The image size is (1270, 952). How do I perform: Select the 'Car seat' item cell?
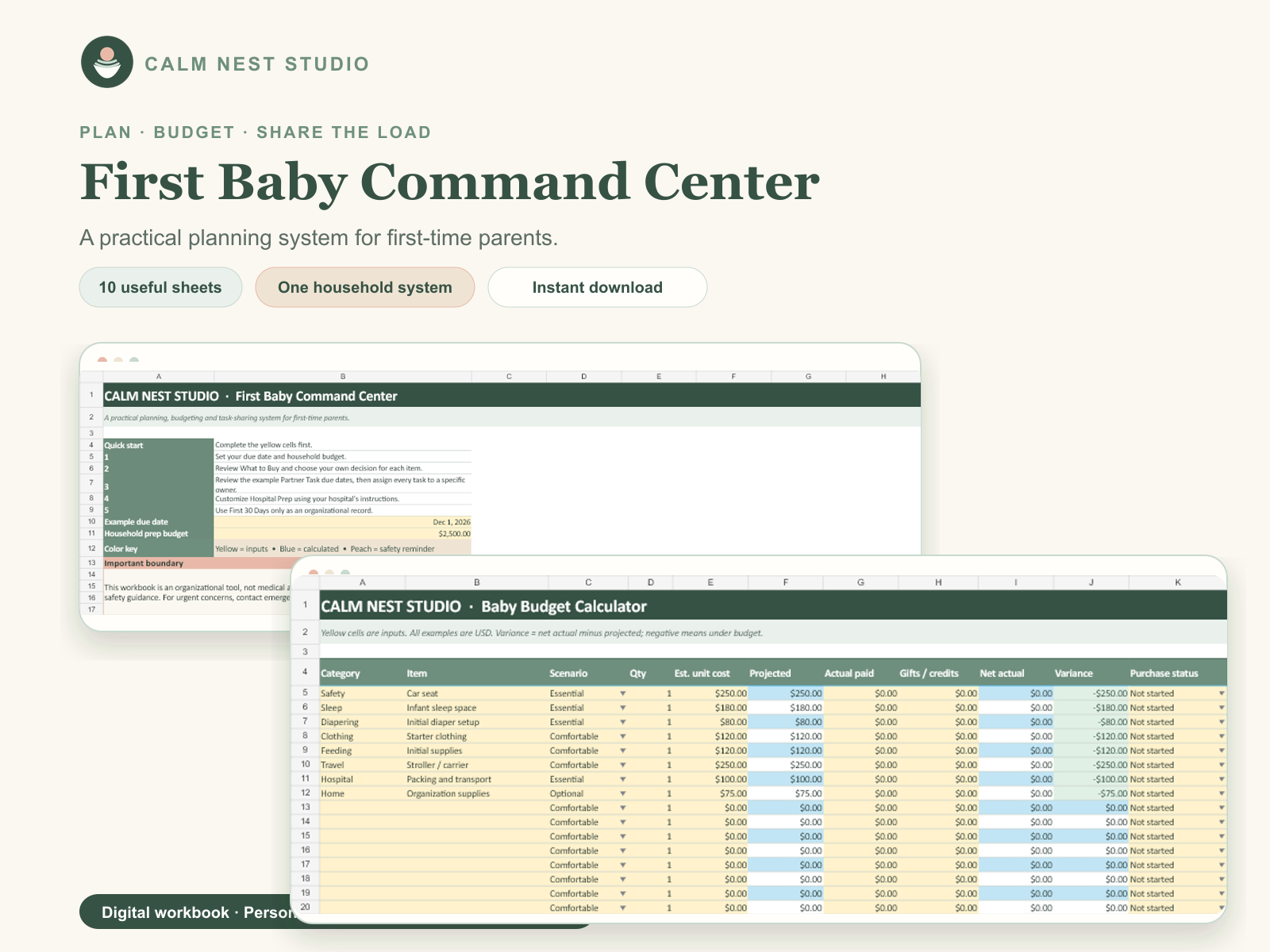pos(476,693)
